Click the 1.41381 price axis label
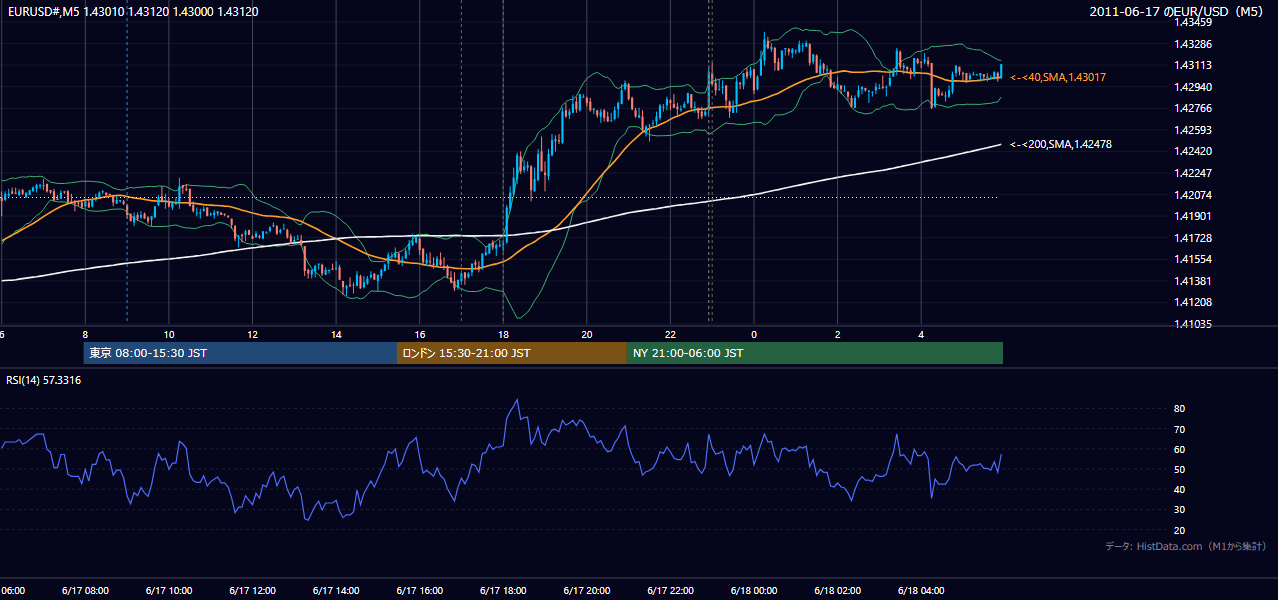Viewport: 1278px width, 600px height. [x=1193, y=281]
